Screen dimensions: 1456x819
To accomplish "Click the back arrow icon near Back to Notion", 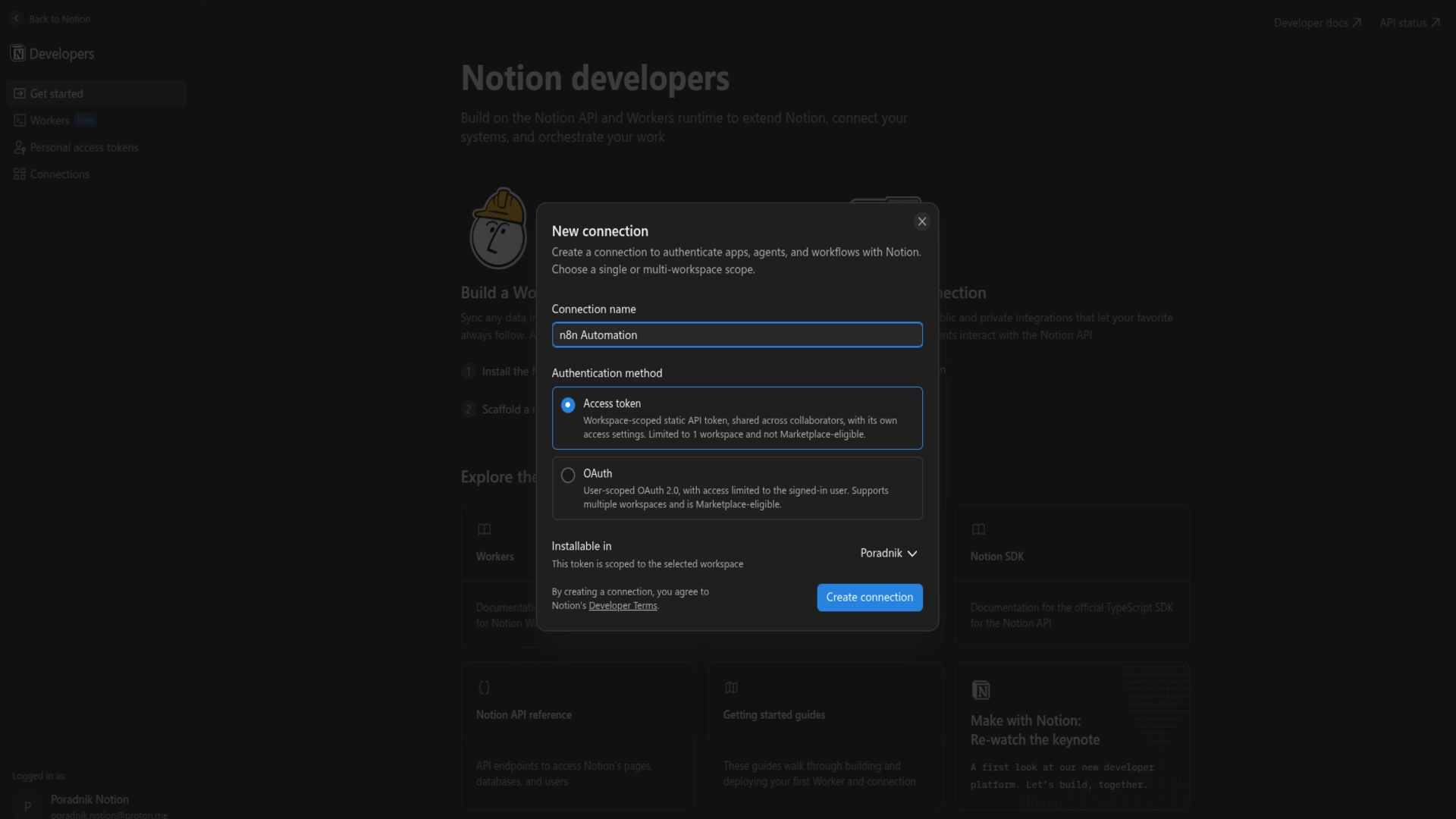I will pyautogui.click(x=17, y=19).
